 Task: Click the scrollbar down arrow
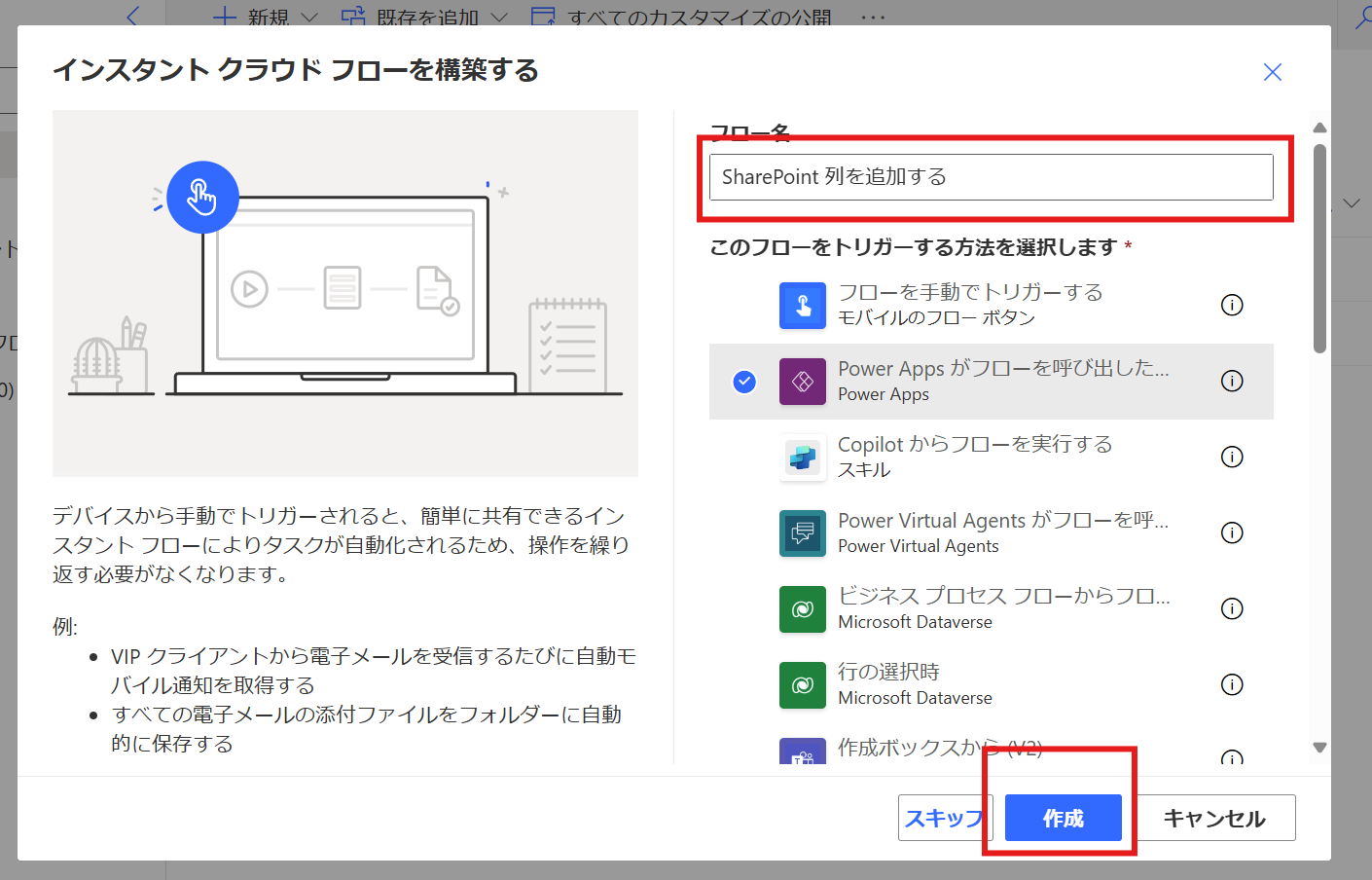[1319, 748]
